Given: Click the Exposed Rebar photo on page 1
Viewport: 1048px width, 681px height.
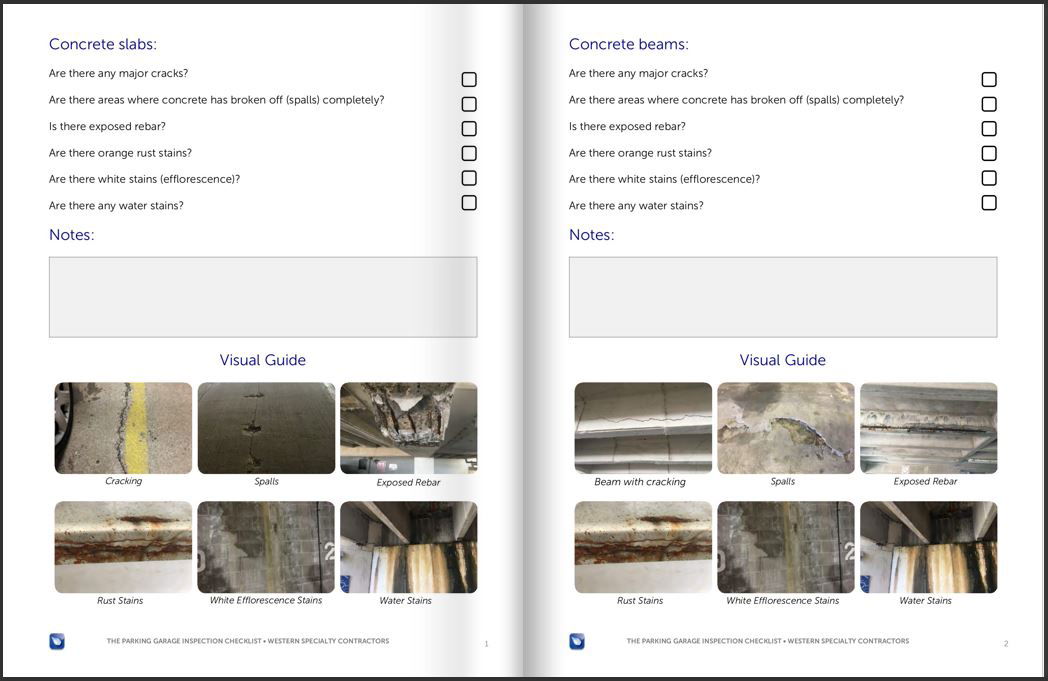Looking at the screenshot, I should pos(409,426).
